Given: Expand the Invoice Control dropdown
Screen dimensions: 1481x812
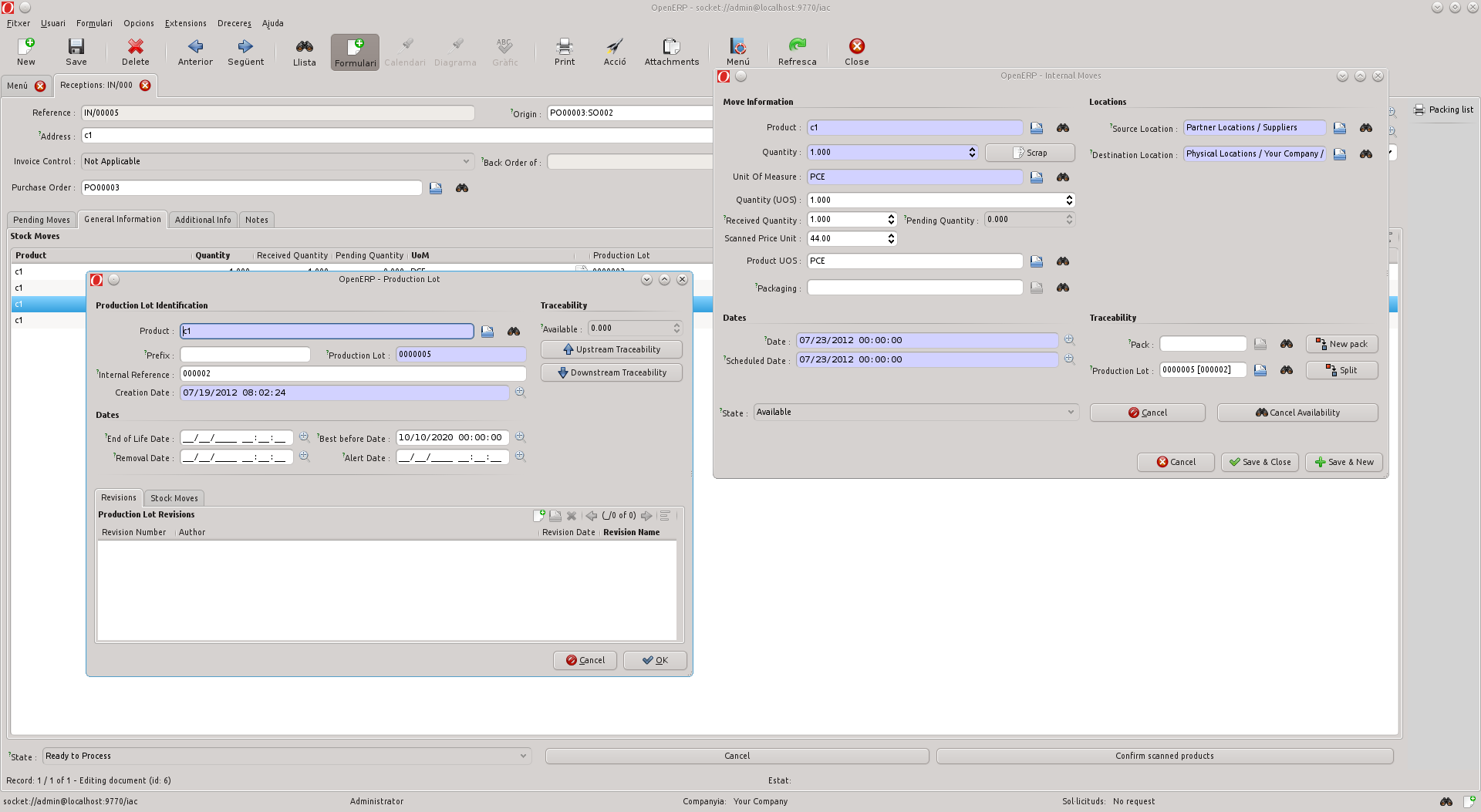Looking at the screenshot, I should point(466,162).
